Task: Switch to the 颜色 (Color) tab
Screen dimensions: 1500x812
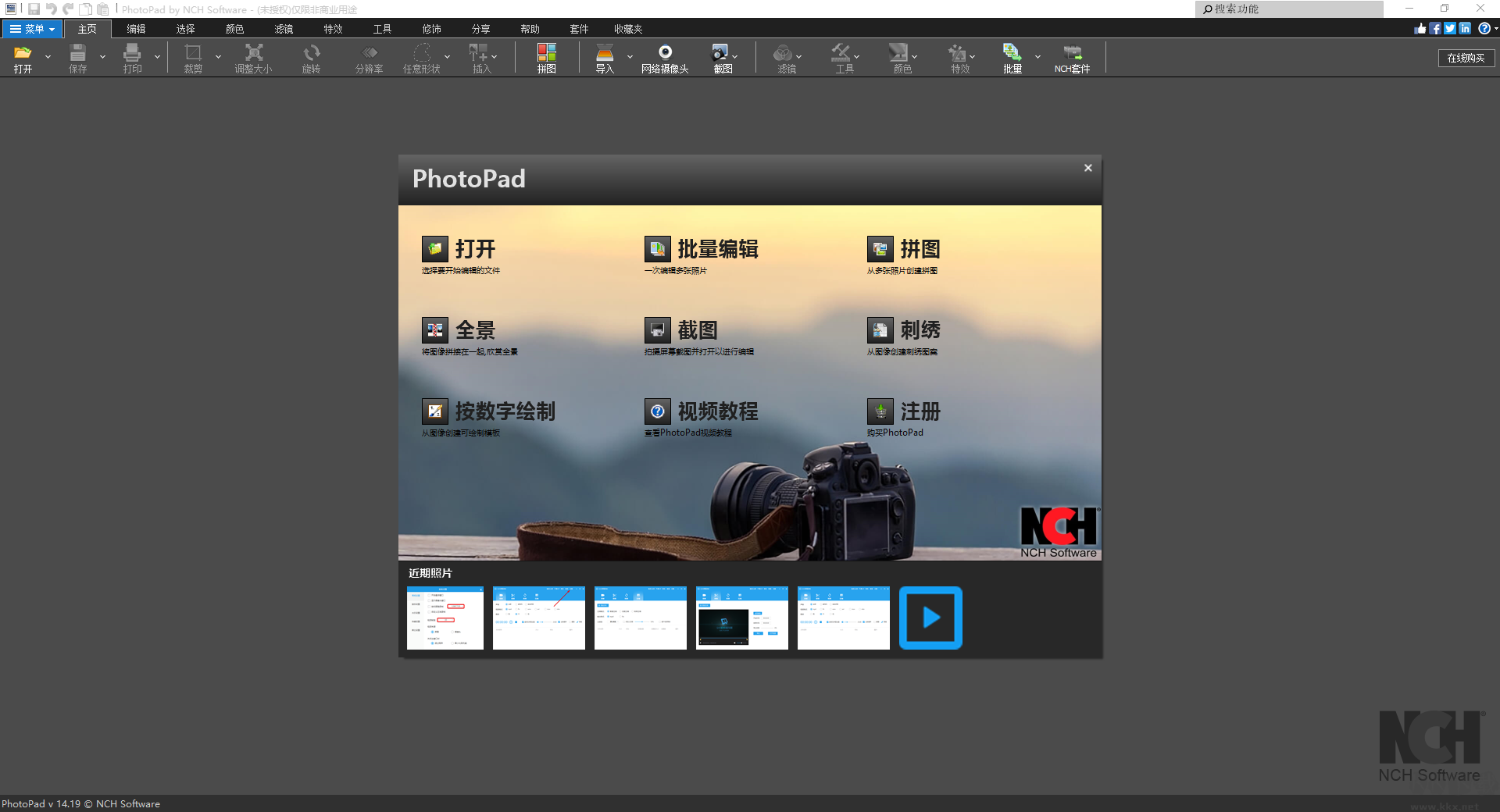Action: 234,29
